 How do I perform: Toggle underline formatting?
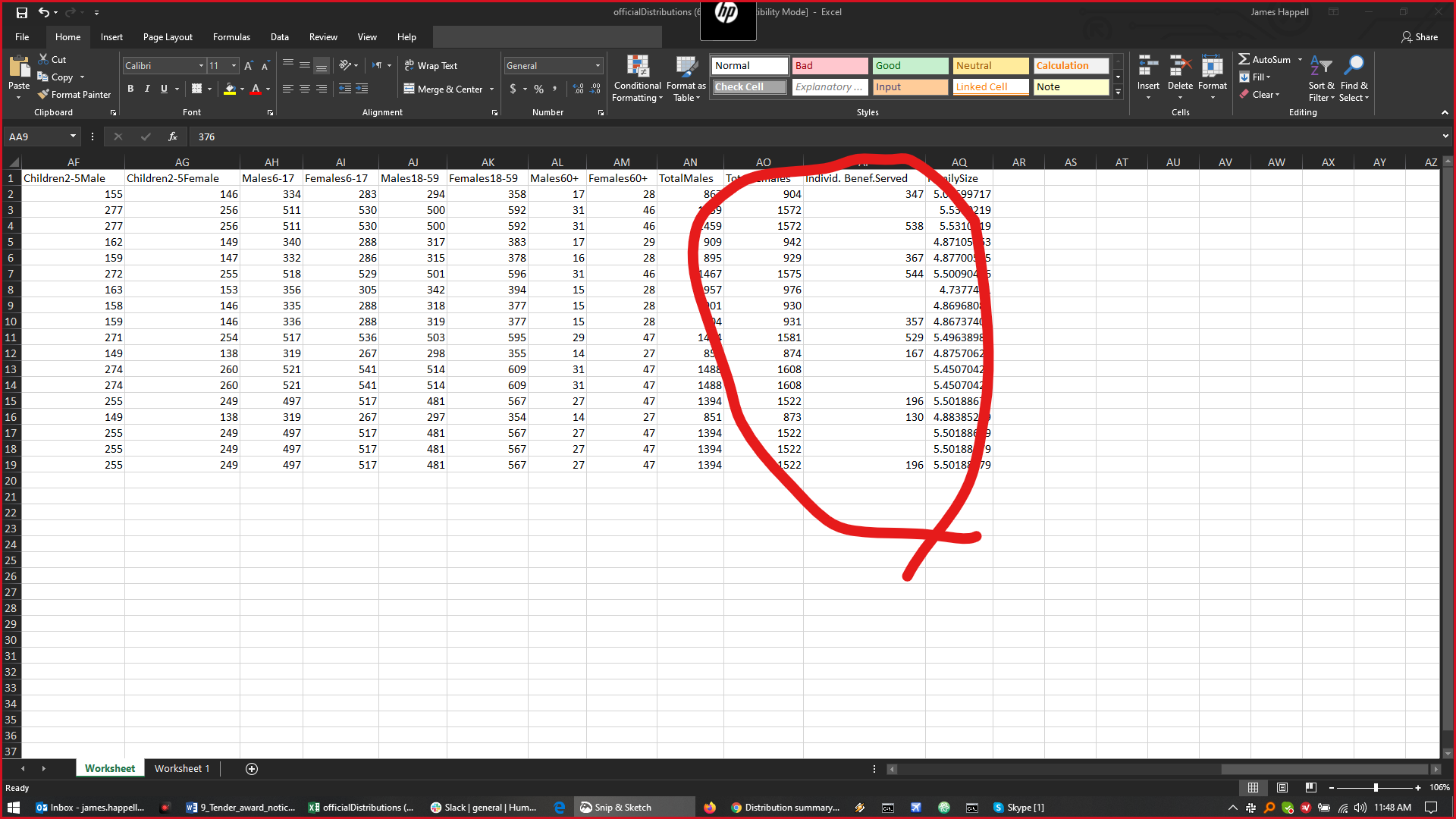coord(164,89)
